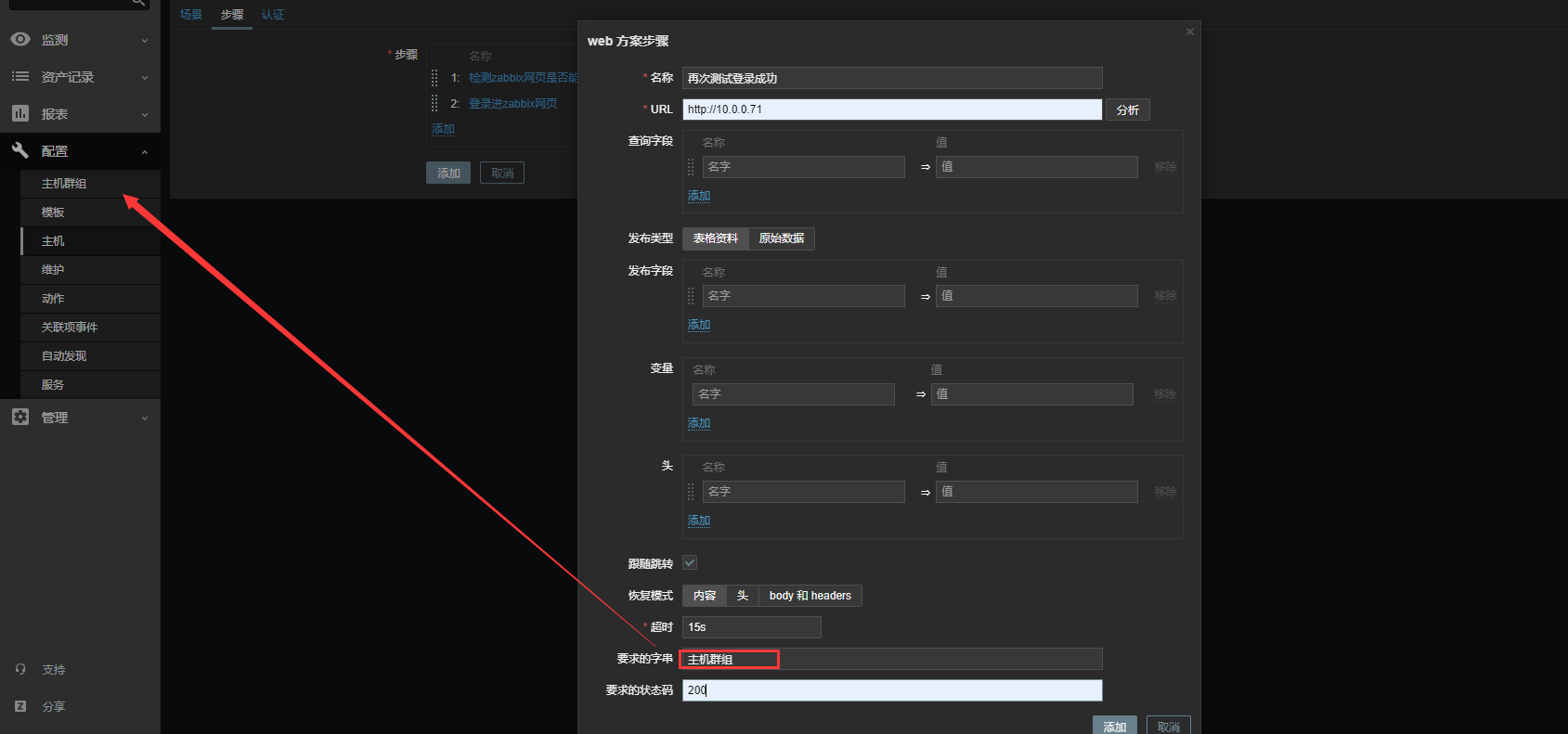Image resolution: width=1568 pixels, height=734 pixels.
Task: Click 添加 link under 头 section
Action: point(699,521)
